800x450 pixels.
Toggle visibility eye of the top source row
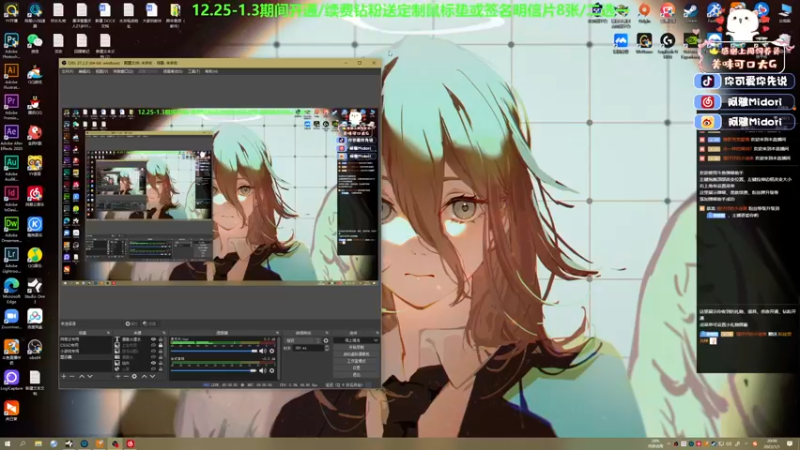click(x=154, y=339)
